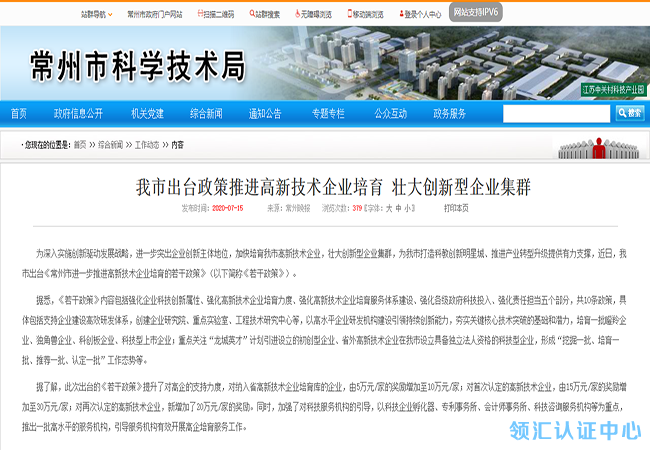650x450 pixels.
Task: Click the 常州市科学技术局 banner title
Action: point(138,66)
